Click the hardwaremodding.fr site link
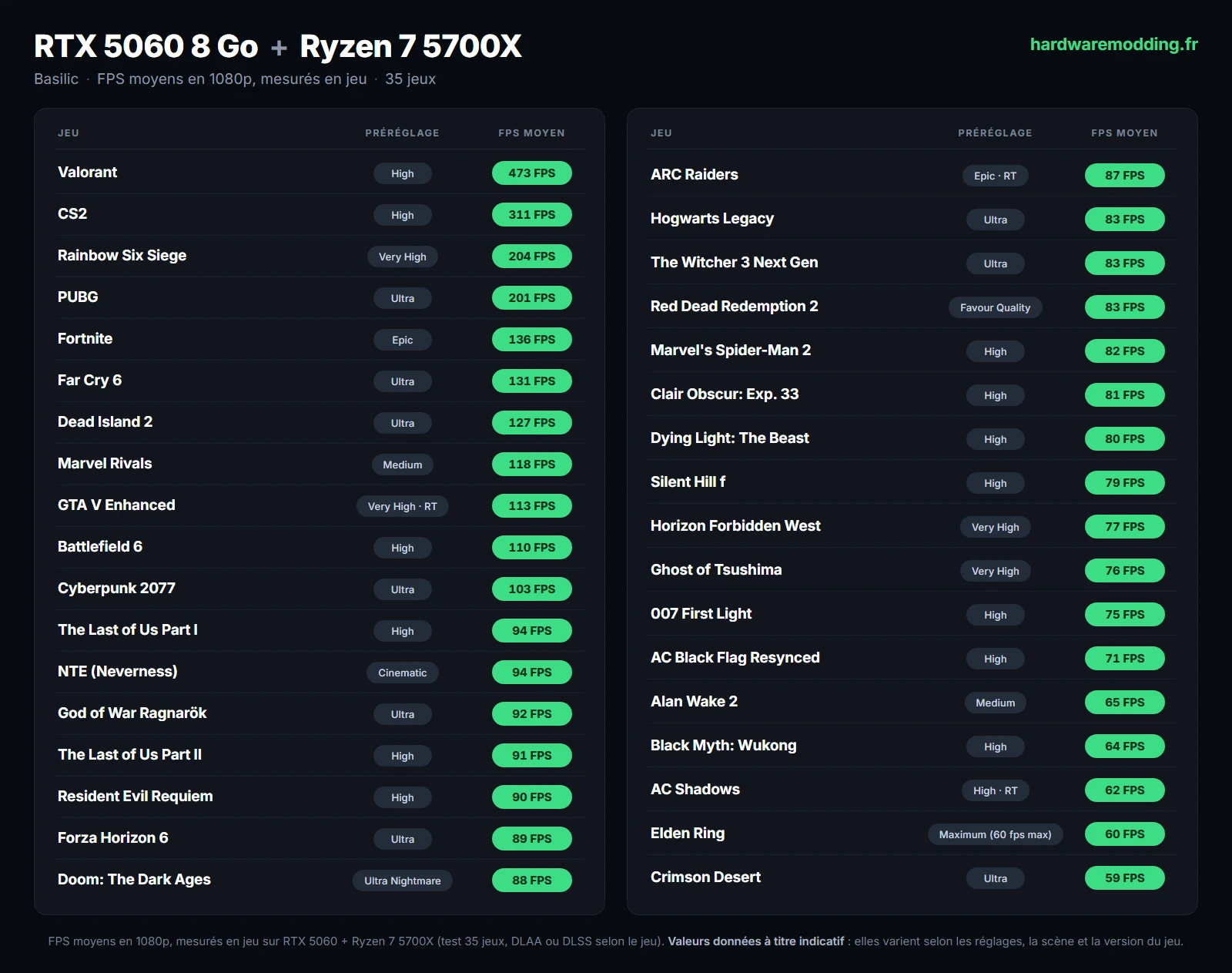1232x973 pixels. coord(1113,45)
